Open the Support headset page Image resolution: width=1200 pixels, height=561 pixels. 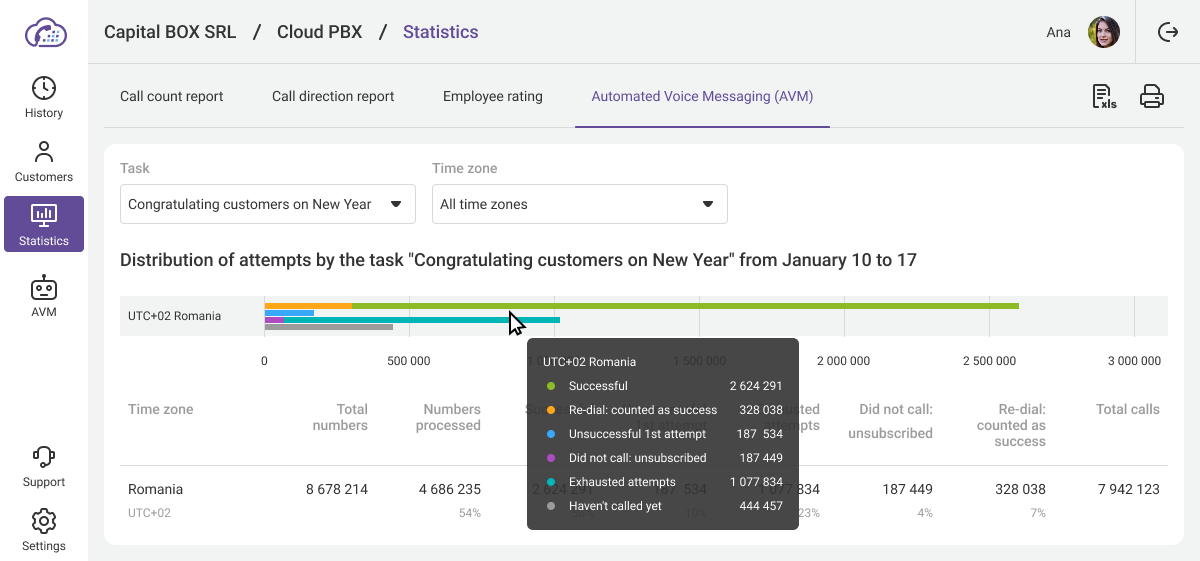click(x=44, y=467)
